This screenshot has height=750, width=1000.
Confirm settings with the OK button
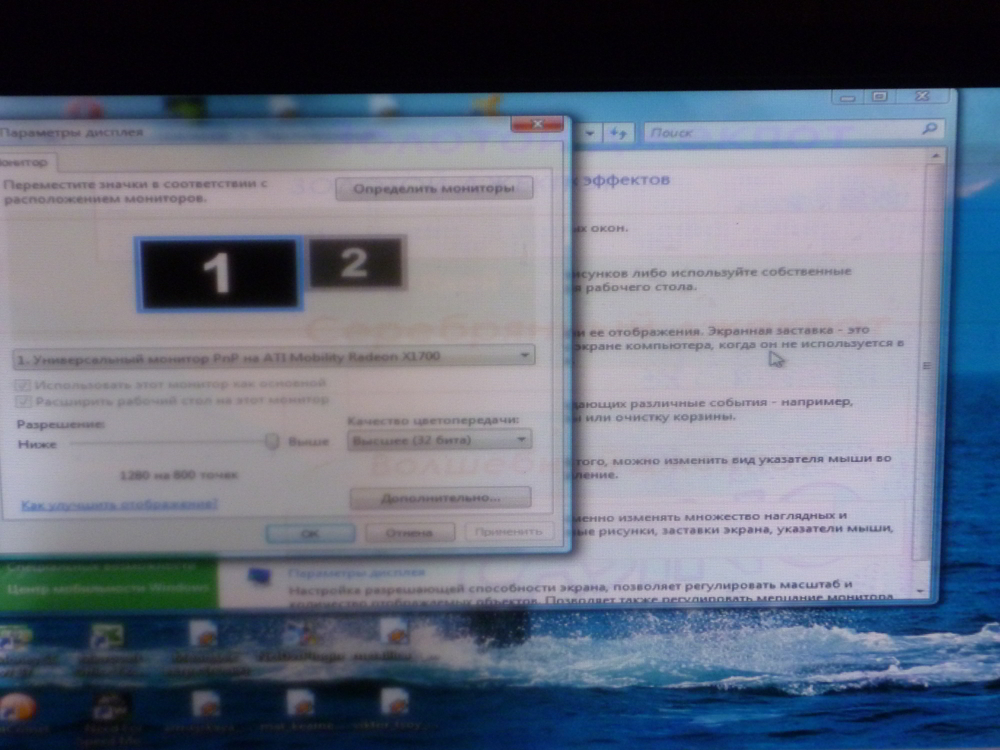(x=310, y=533)
